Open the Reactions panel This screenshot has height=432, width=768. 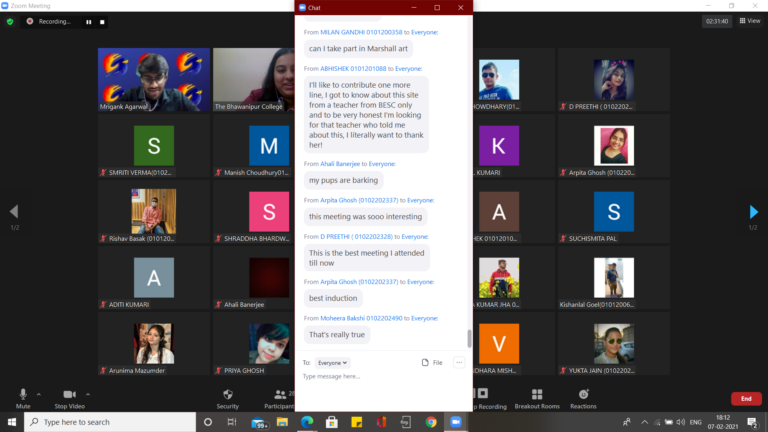(583, 396)
